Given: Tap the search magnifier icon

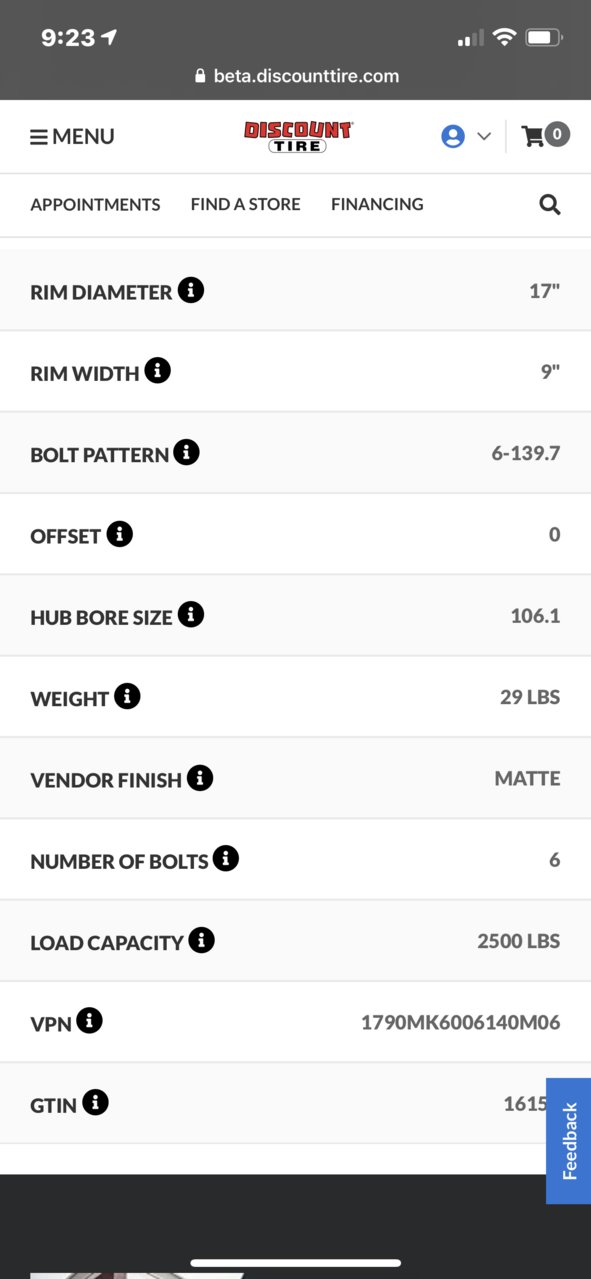Looking at the screenshot, I should tap(550, 204).
